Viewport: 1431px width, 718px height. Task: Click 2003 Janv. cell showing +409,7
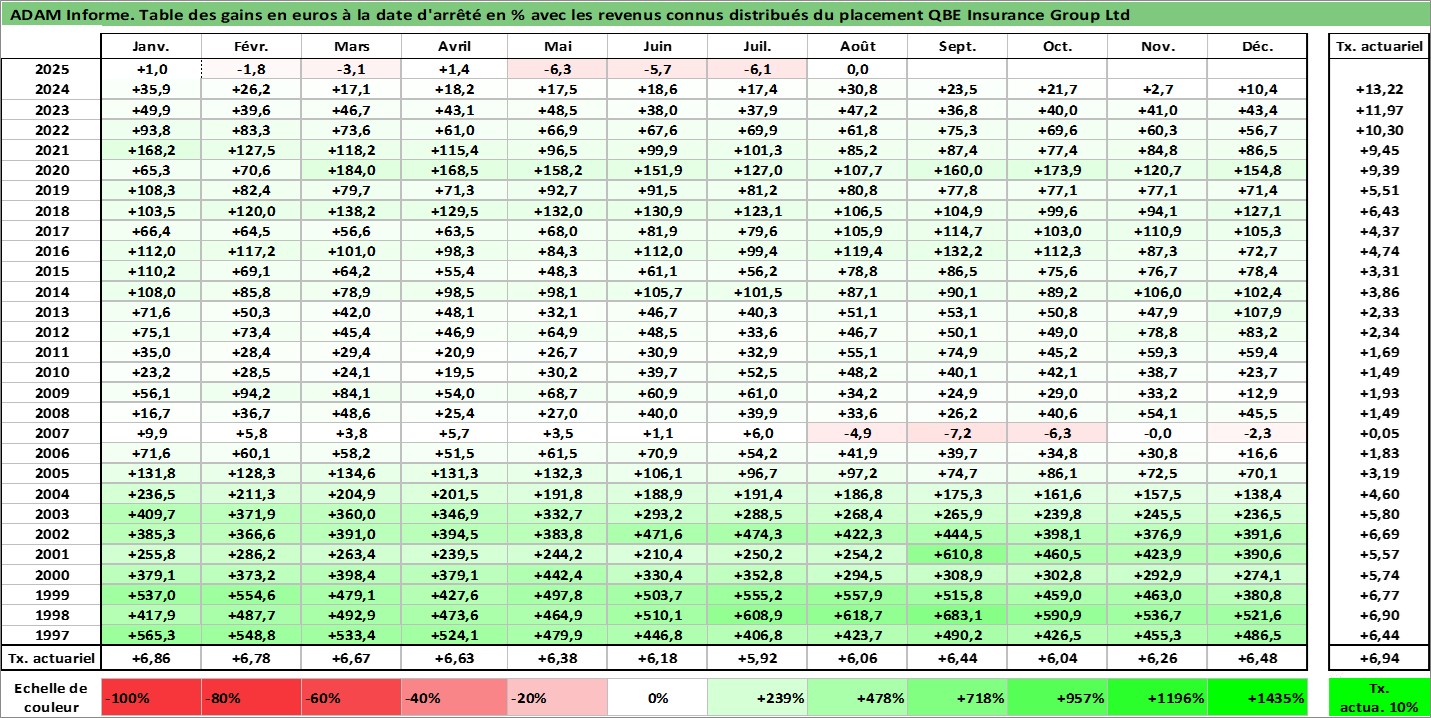tap(151, 515)
